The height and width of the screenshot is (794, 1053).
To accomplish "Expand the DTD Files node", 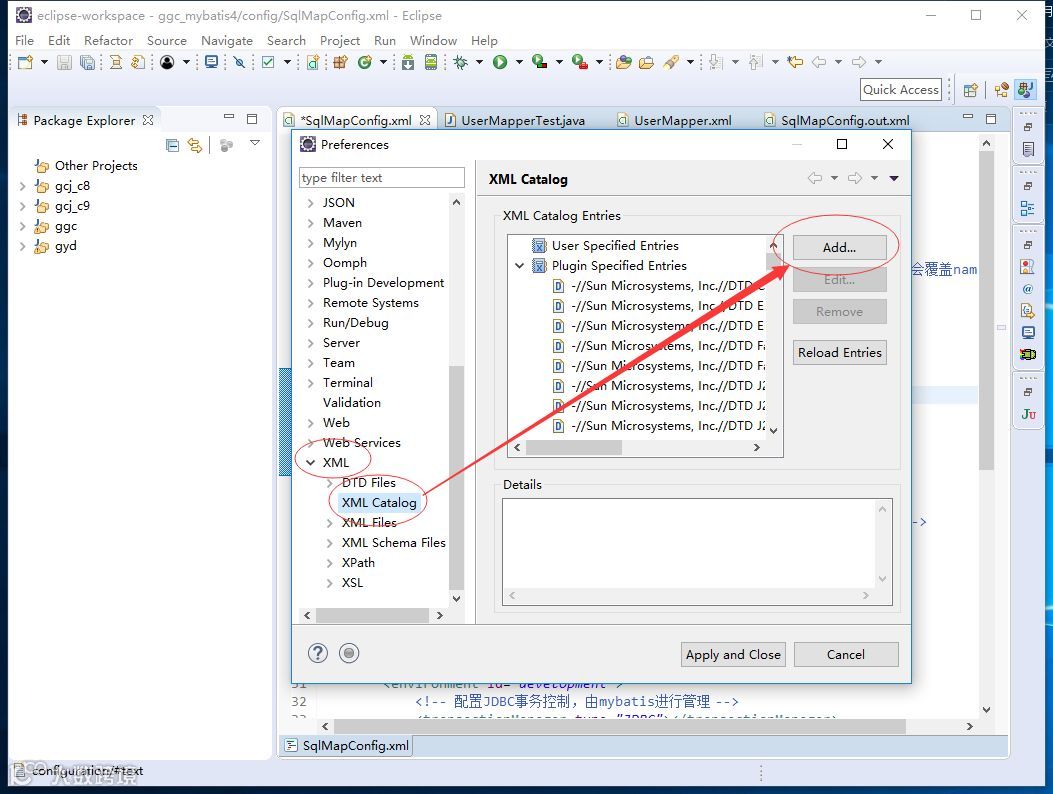I will point(329,483).
